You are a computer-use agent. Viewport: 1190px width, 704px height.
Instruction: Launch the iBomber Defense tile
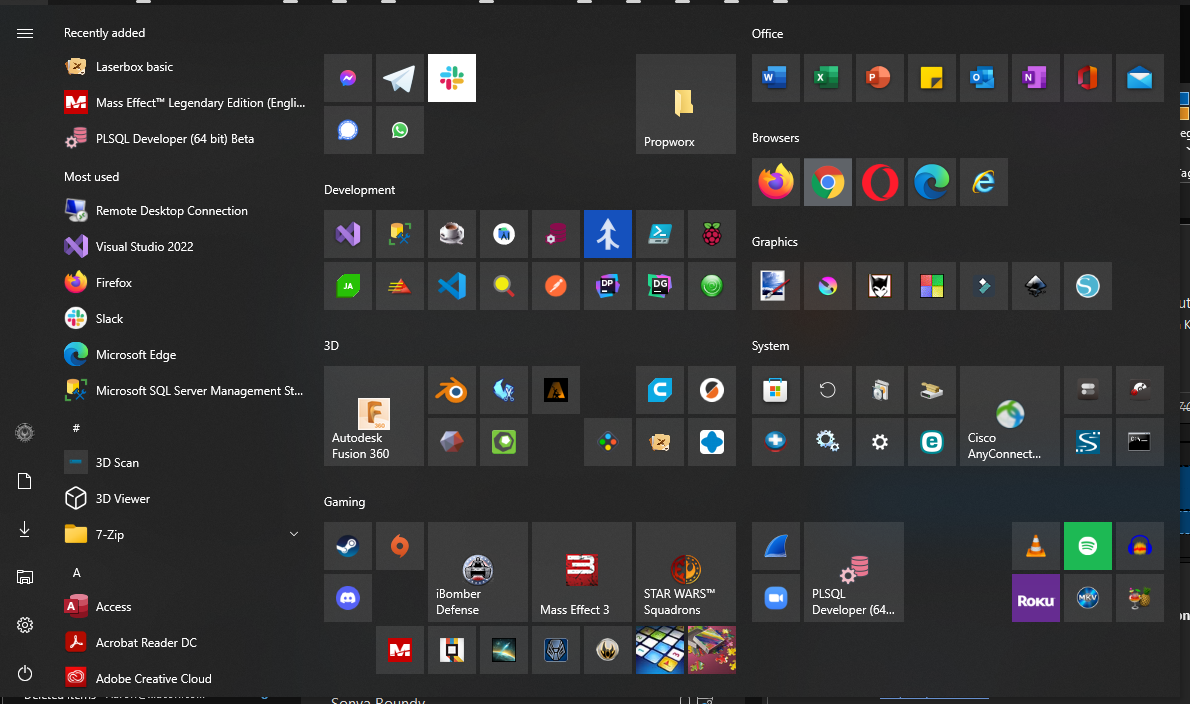(x=477, y=572)
